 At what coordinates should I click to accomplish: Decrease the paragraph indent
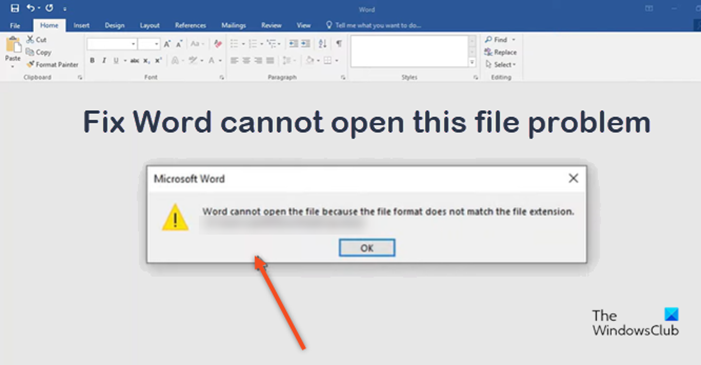click(x=293, y=44)
